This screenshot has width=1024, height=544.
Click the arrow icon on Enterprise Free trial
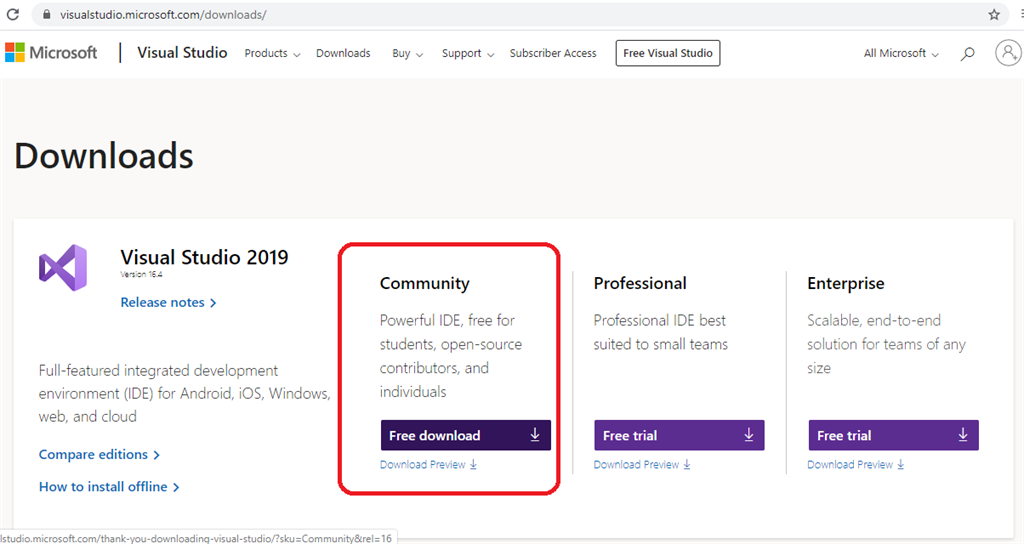tap(963, 435)
